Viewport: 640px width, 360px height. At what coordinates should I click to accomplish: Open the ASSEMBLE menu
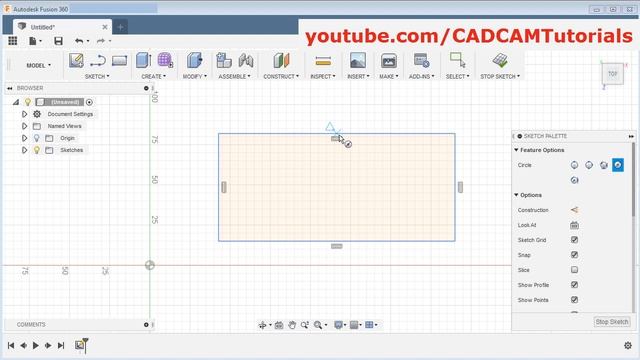(234, 76)
